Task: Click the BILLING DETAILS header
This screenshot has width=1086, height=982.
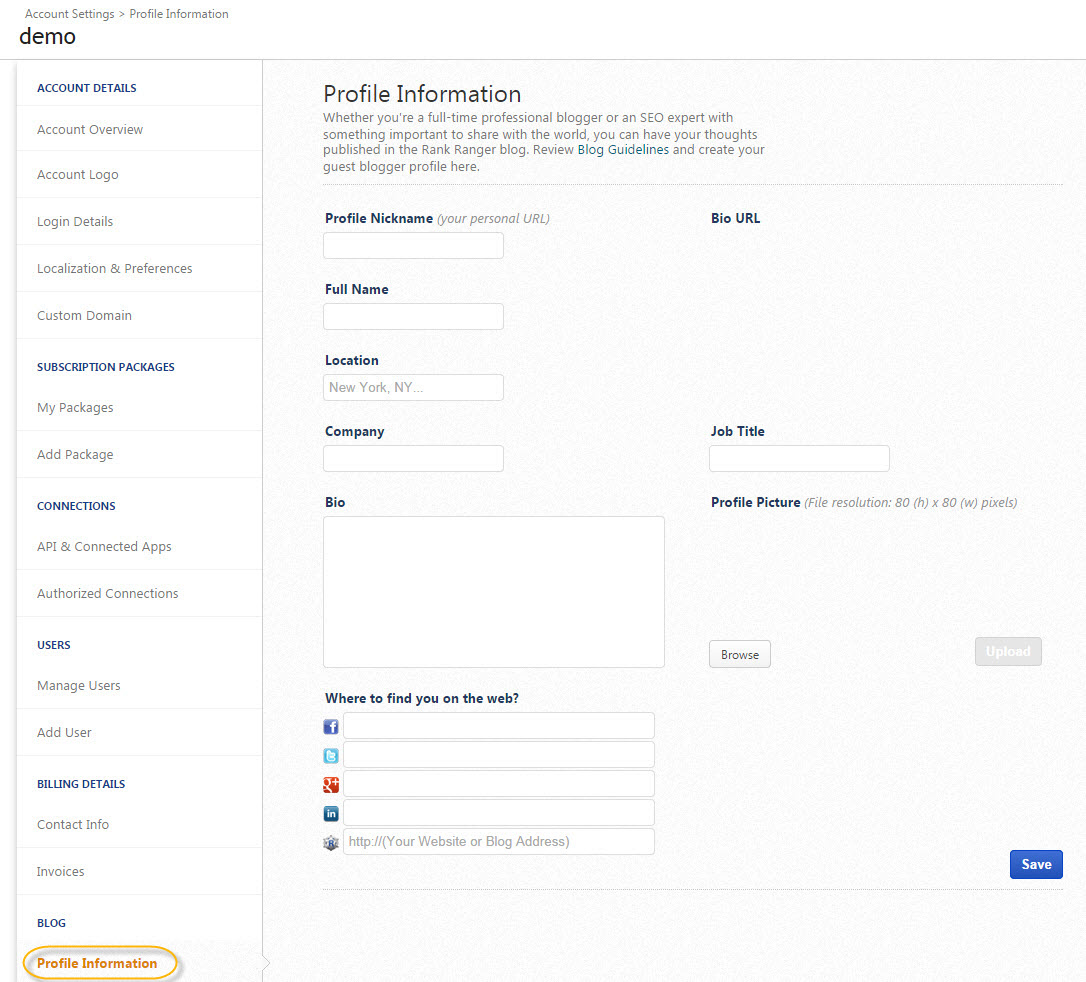Action: (x=81, y=784)
